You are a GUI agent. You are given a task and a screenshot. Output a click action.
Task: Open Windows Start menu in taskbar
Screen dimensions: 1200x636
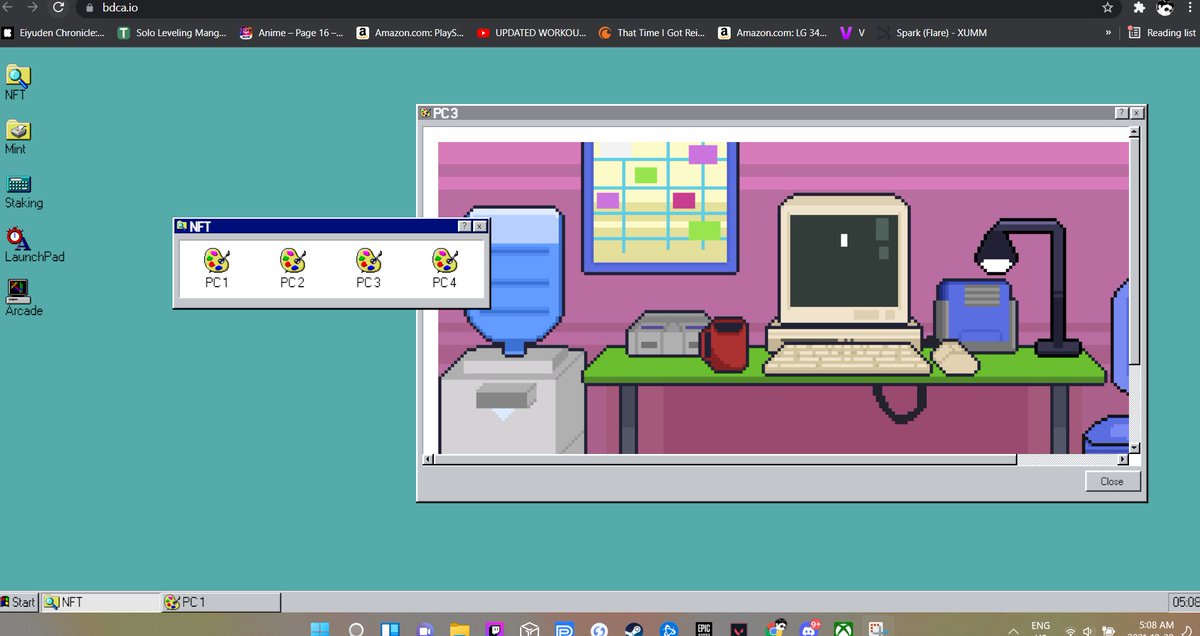click(x=319, y=629)
